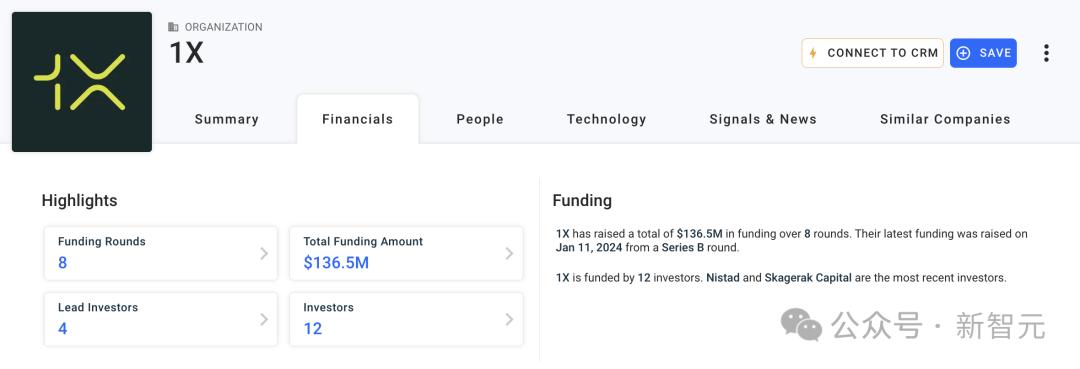The width and height of the screenshot is (1080, 369).
Task: Expand Lead Investors card chevron
Action: [x=264, y=319]
